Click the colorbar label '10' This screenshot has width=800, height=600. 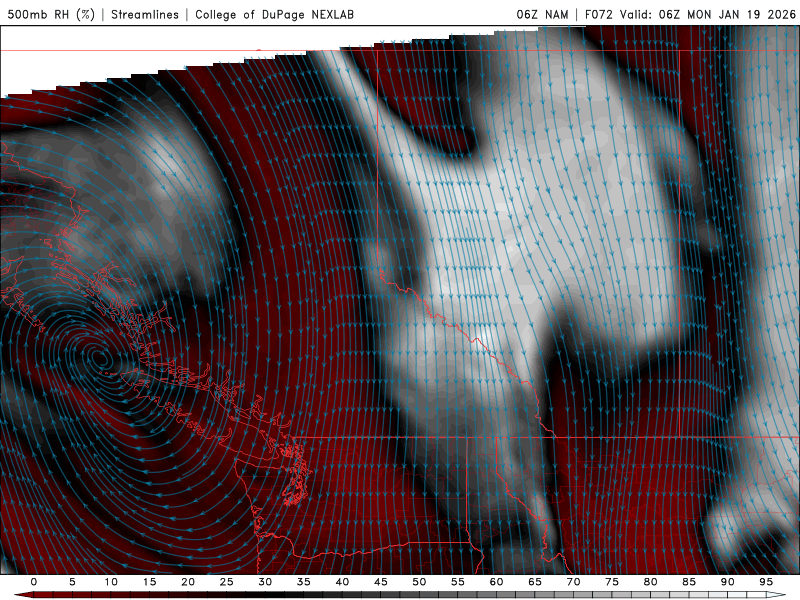click(x=111, y=582)
